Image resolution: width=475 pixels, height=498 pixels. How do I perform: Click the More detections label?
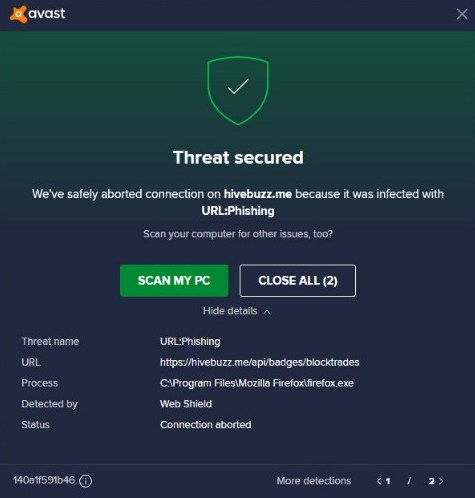pyautogui.click(x=314, y=481)
